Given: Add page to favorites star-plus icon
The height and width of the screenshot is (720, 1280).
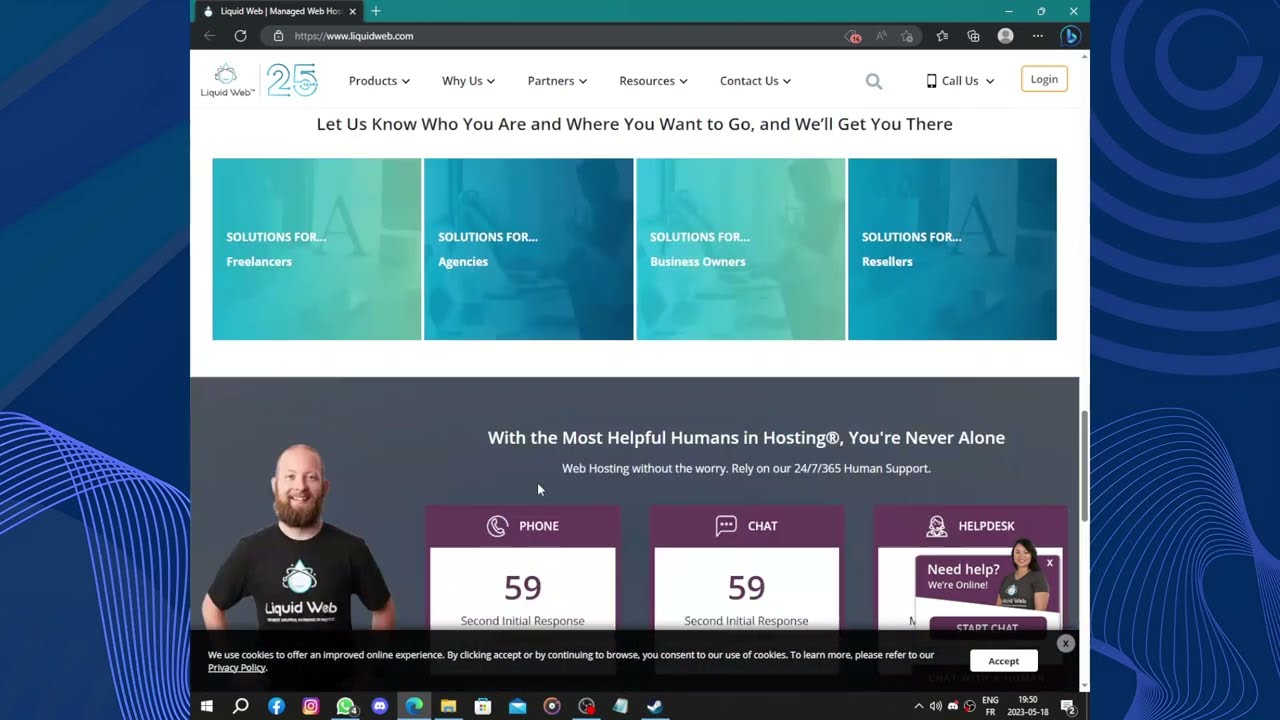Looking at the screenshot, I should pyautogui.click(x=907, y=36).
